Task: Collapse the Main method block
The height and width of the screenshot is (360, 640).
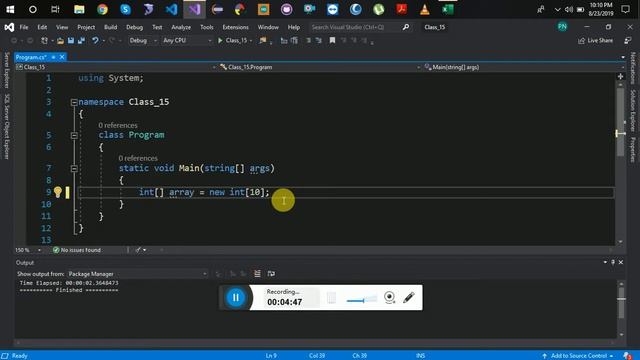Action: tap(74, 168)
